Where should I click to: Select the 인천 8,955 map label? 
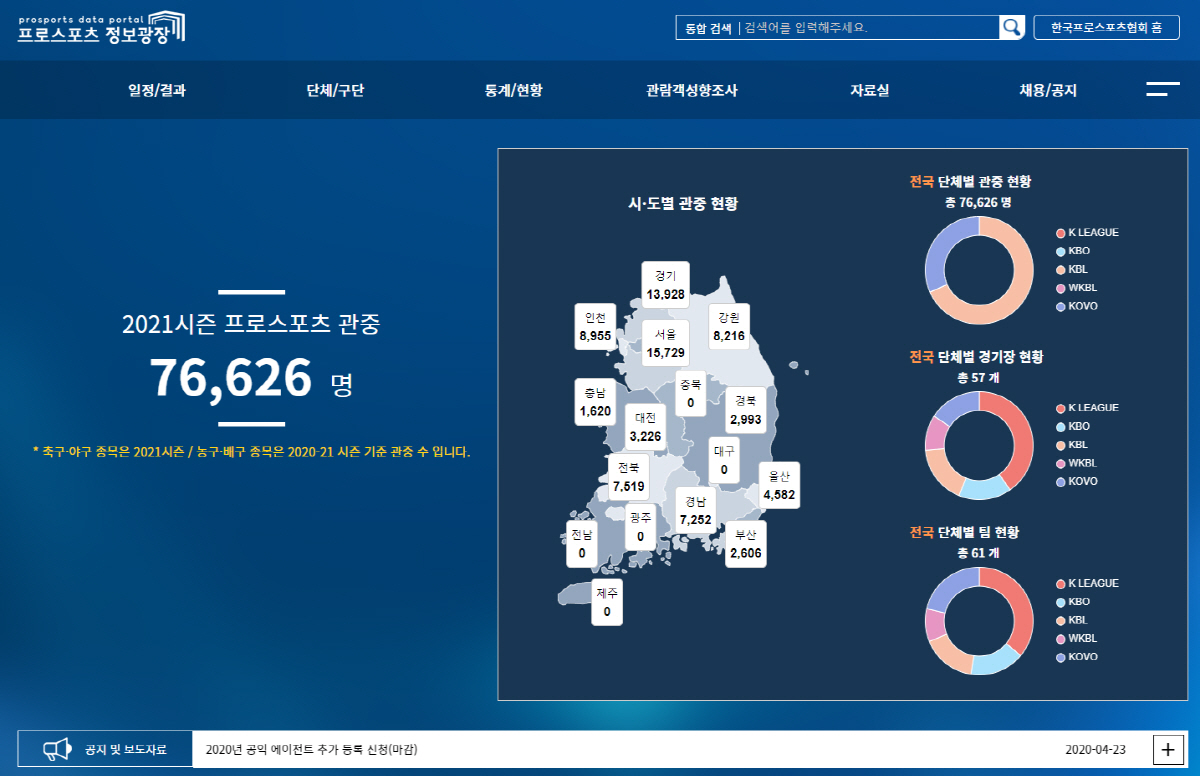pos(595,327)
